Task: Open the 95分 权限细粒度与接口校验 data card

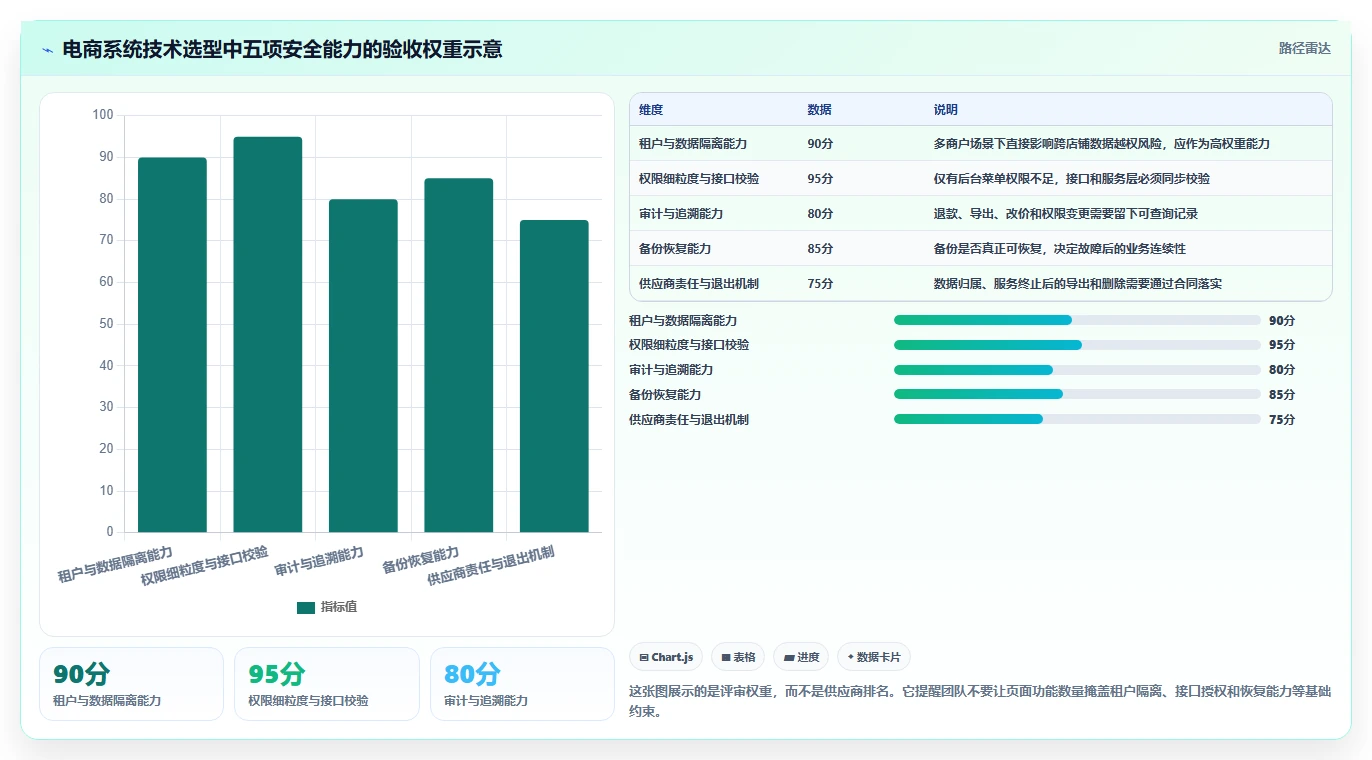Action: point(327,684)
